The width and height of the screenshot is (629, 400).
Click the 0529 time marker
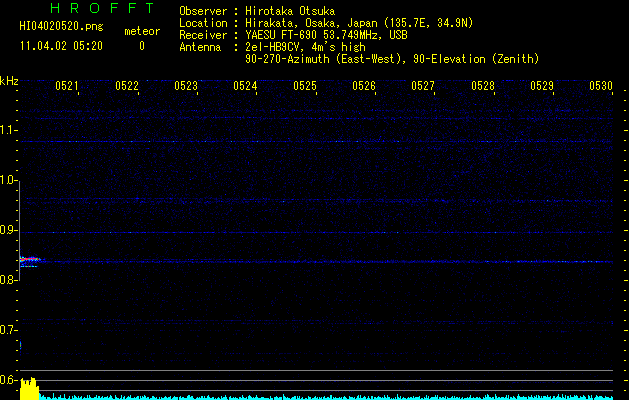[x=542, y=86]
